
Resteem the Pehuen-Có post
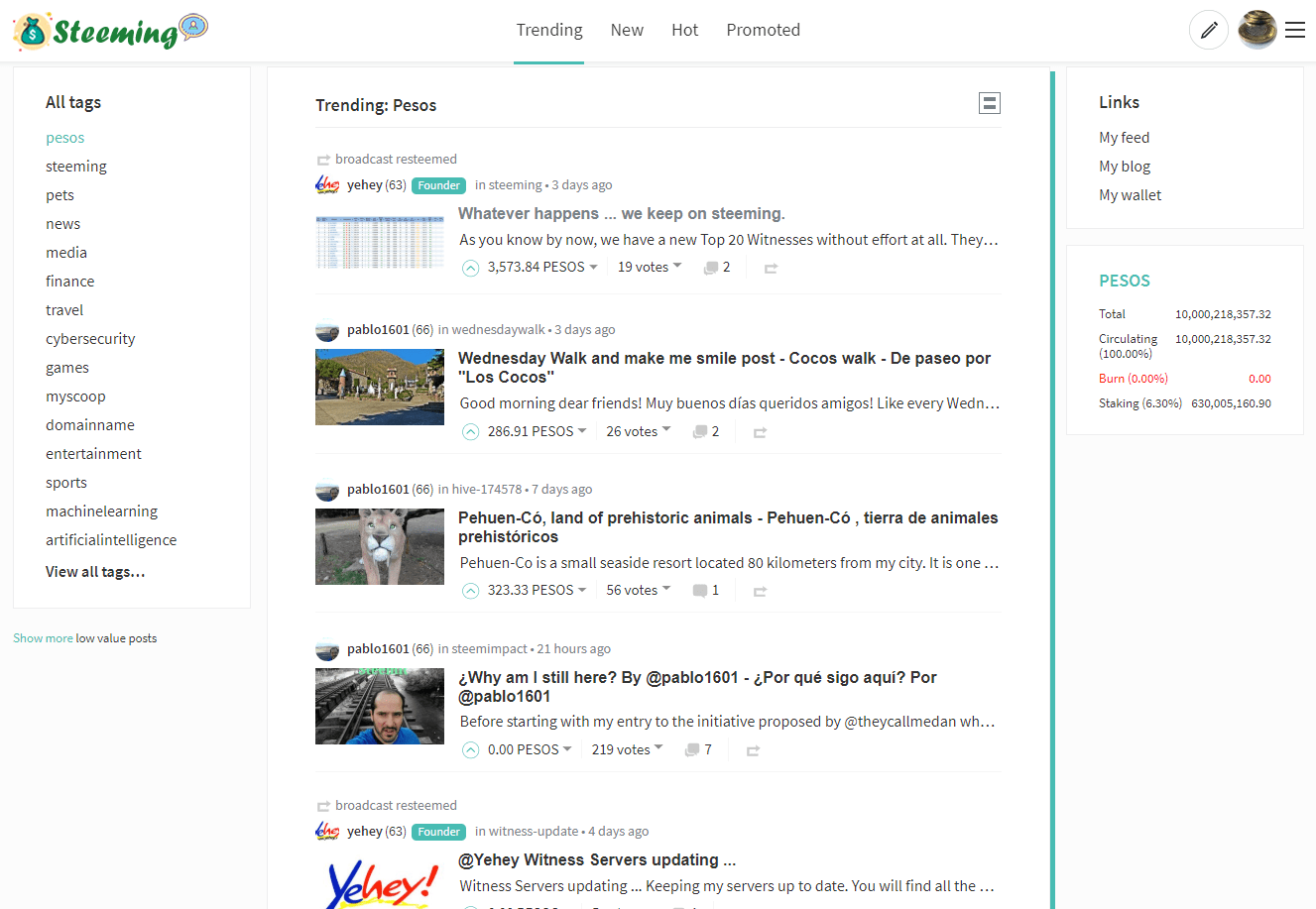click(760, 591)
